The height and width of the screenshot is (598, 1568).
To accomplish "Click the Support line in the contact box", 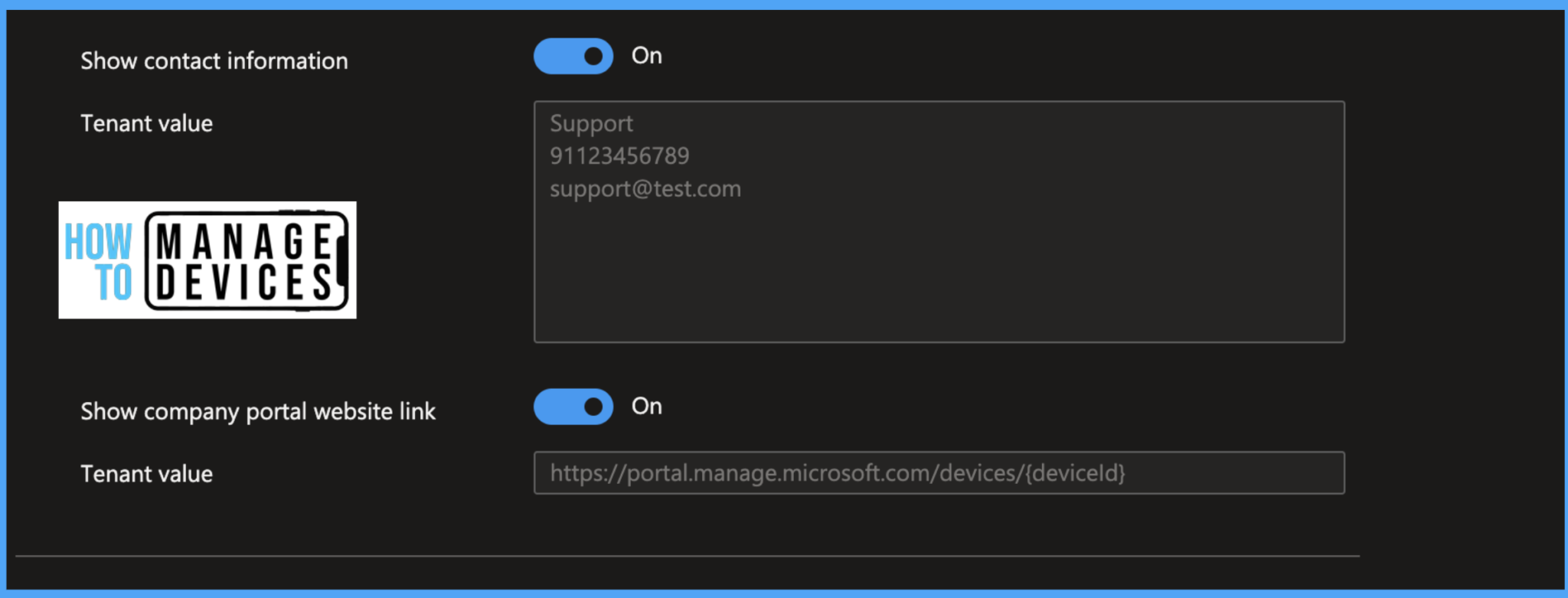I will pos(592,124).
